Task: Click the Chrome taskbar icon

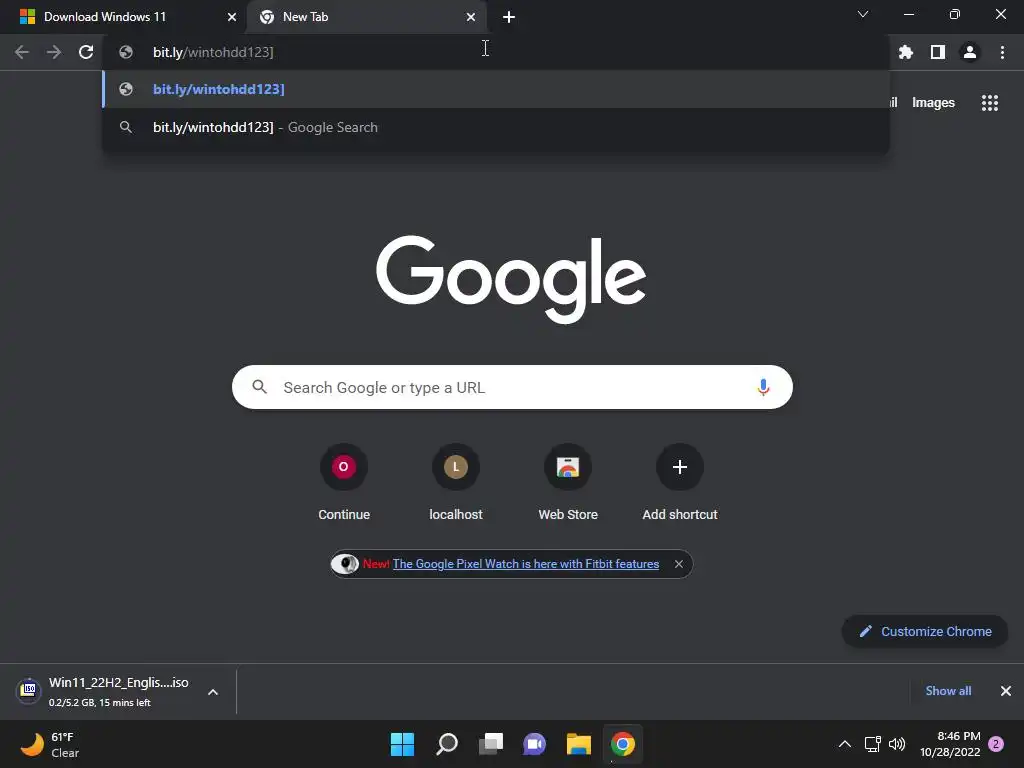Action: click(x=623, y=744)
